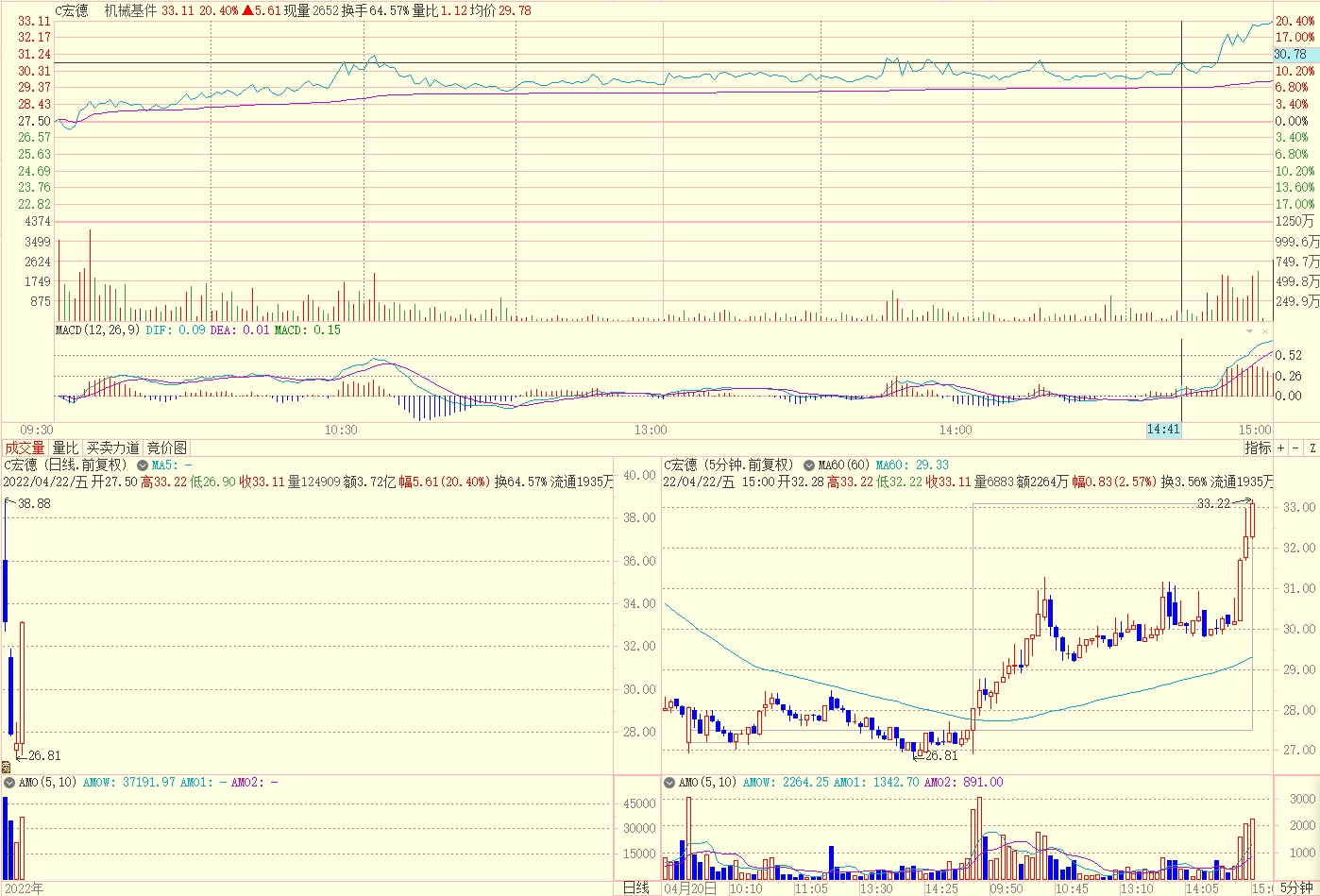The image size is (1320, 896).
Task: Click the 33.22 high price marker
Action: [1213, 503]
